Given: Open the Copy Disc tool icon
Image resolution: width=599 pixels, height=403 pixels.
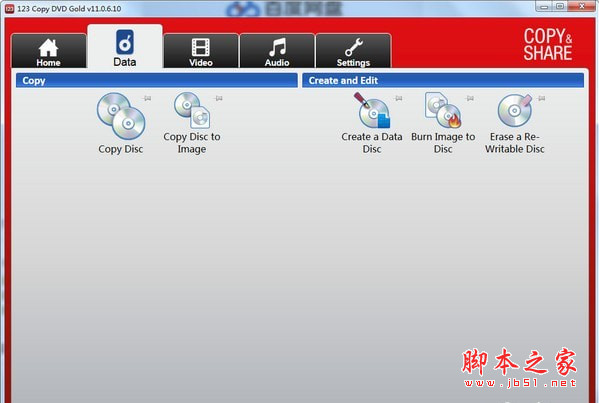Looking at the screenshot, I should [x=121, y=116].
